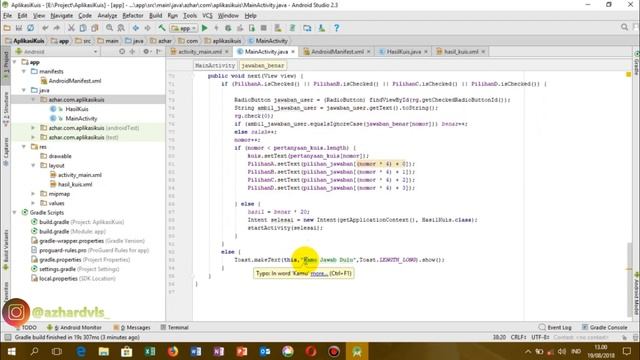The width and height of the screenshot is (640, 360).
Task: Click the Search Everywhere magnifier icon
Action: 624,27
